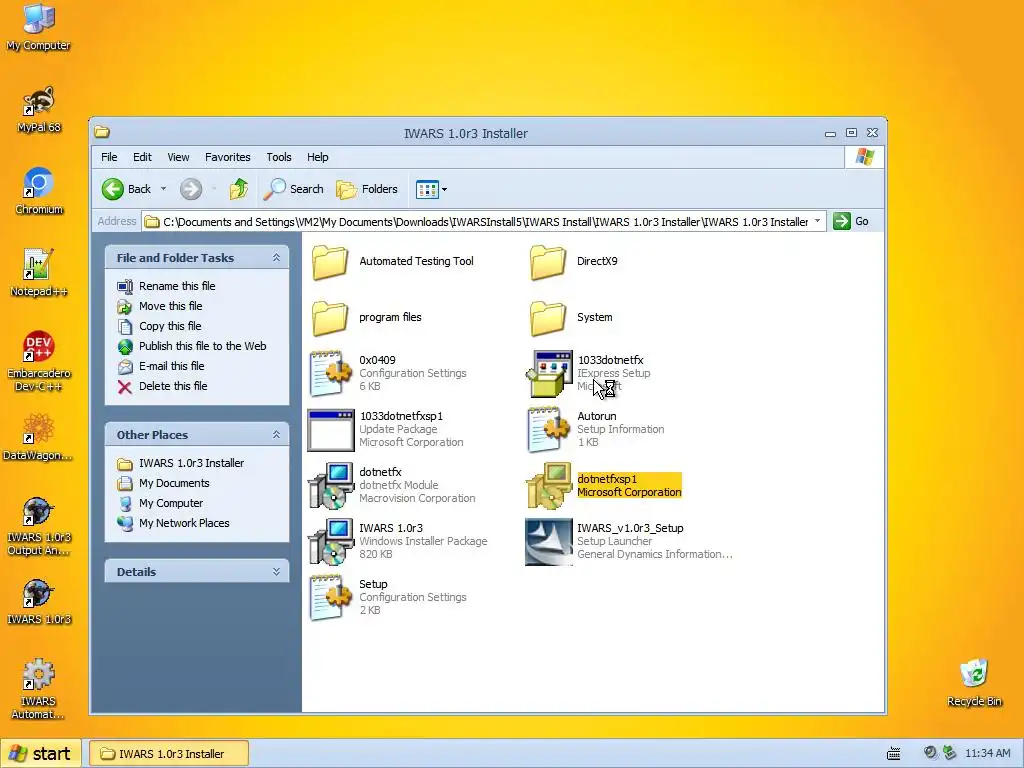
Task: Open the Edit menu
Action: [x=142, y=157]
